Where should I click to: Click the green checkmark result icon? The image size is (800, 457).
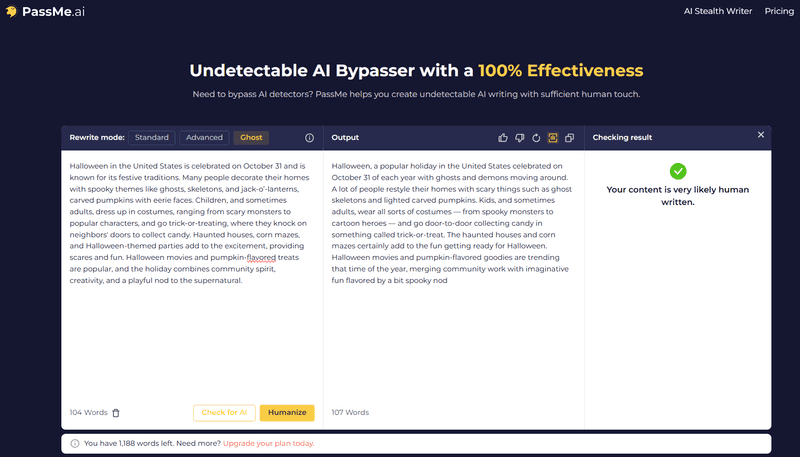[x=678, y=171]
